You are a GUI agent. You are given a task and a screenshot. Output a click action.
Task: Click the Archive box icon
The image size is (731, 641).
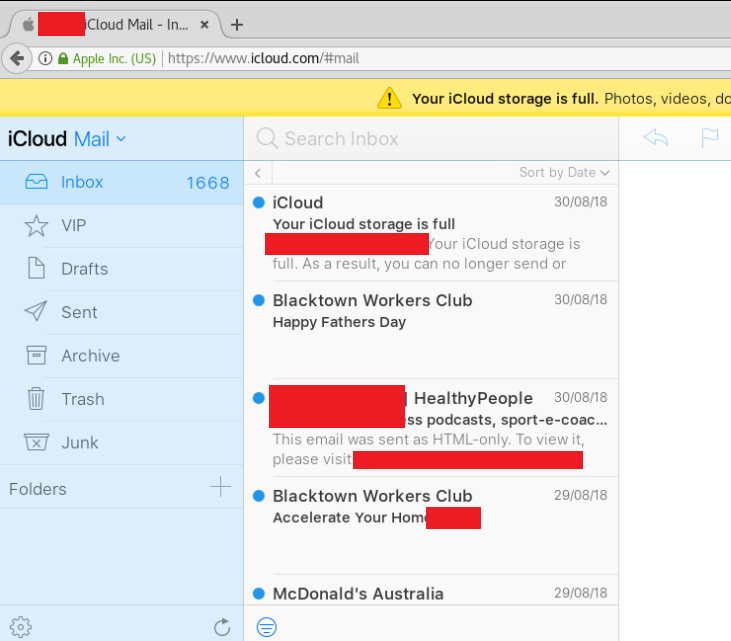pos(36,355)
